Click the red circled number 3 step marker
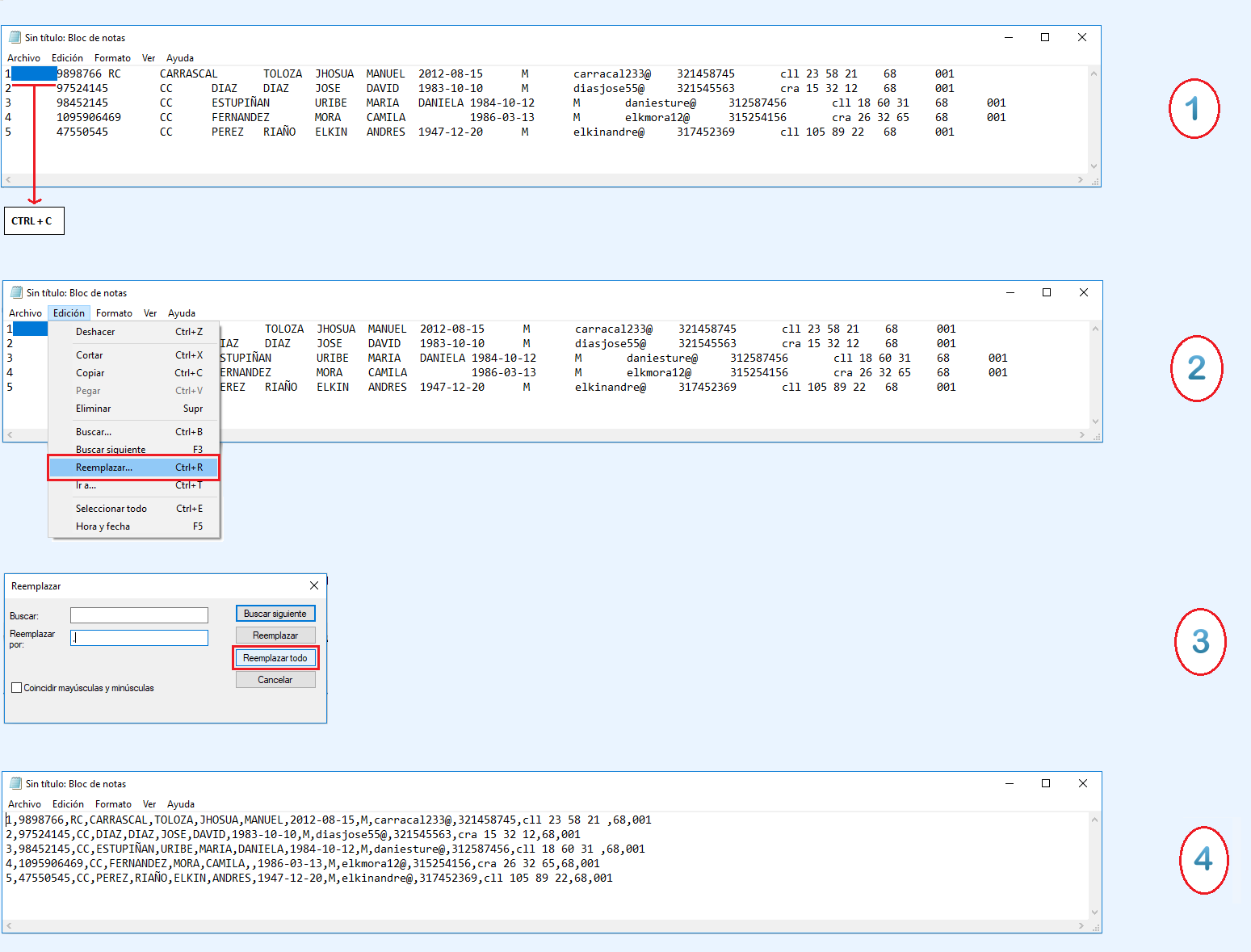 coord(1200,642)
